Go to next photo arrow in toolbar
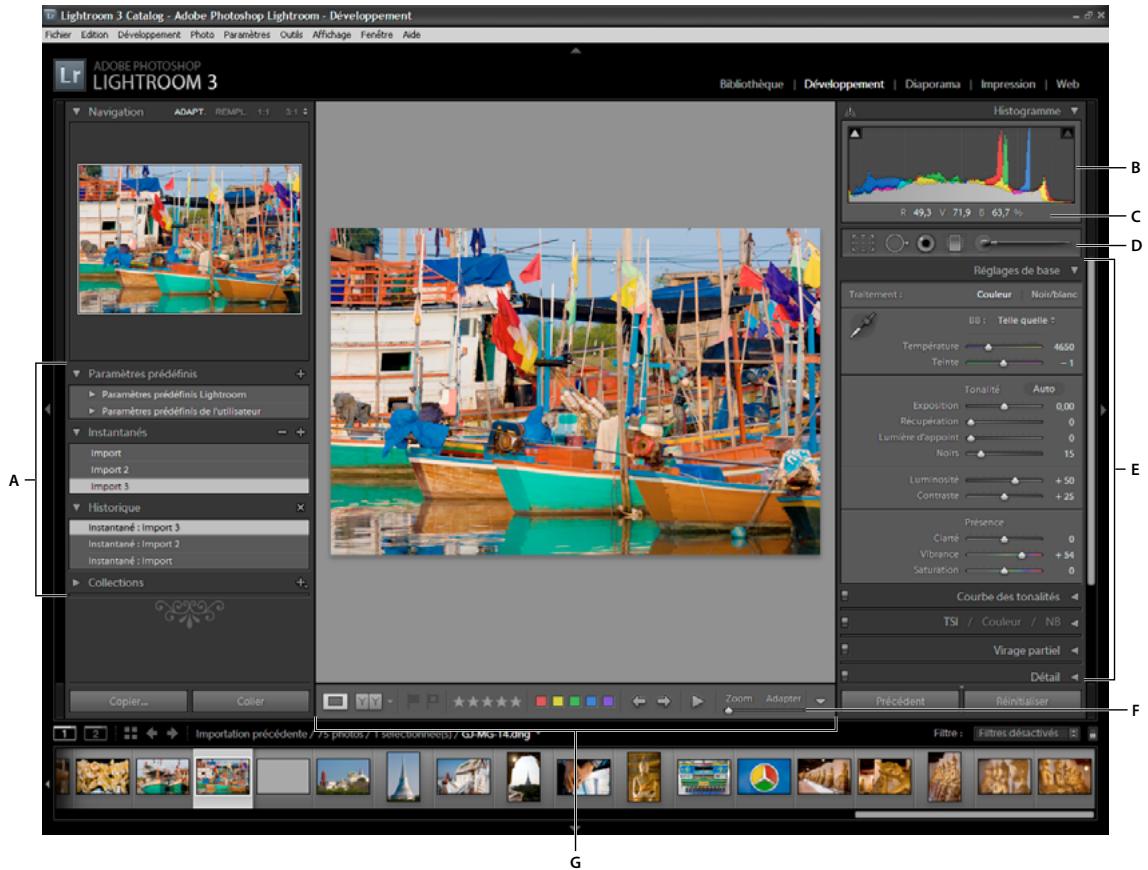This screenshot has height=870, width=1148. pos(664,702)
